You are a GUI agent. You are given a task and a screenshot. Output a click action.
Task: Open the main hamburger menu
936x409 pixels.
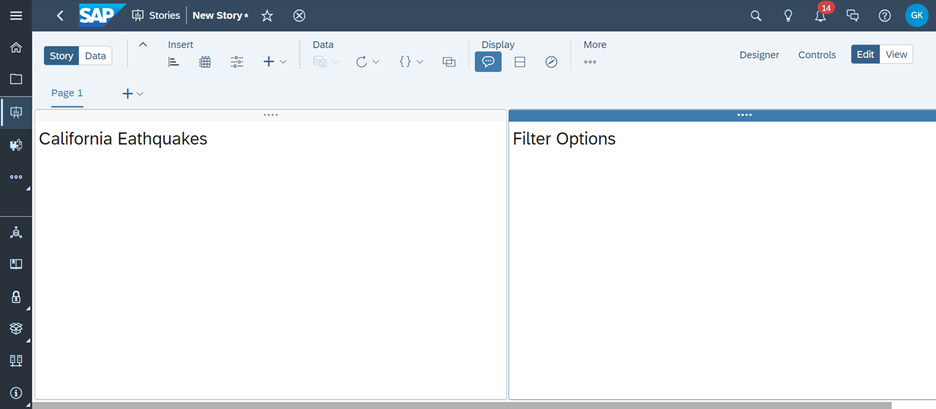[15, 16]
